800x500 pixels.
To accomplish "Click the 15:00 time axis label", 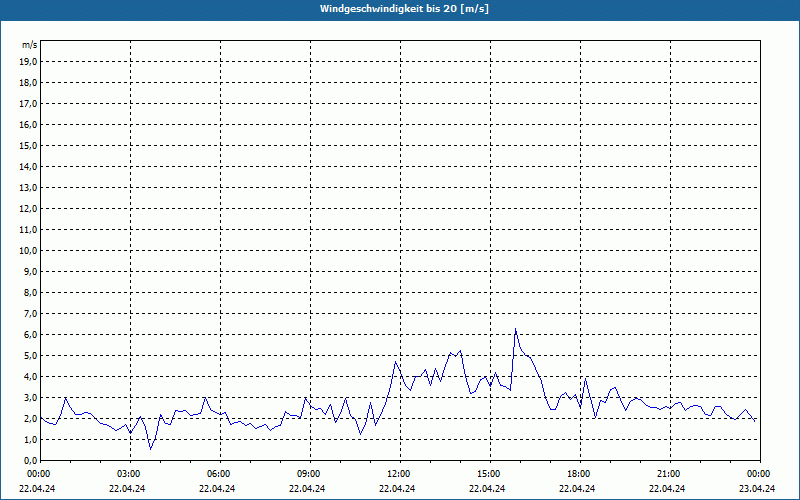I will coord(488,474).
